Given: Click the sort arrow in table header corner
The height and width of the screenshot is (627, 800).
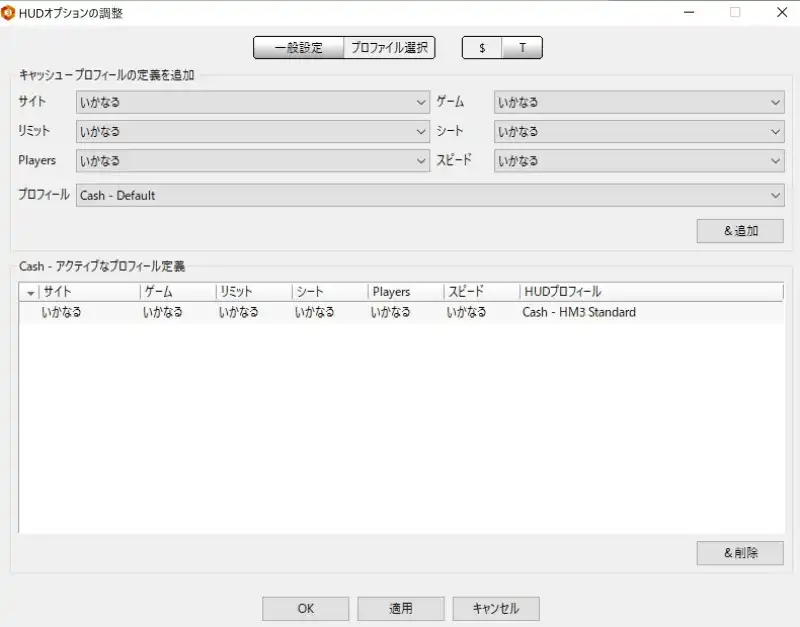Looking at the screenshot, I should point(30,292).
